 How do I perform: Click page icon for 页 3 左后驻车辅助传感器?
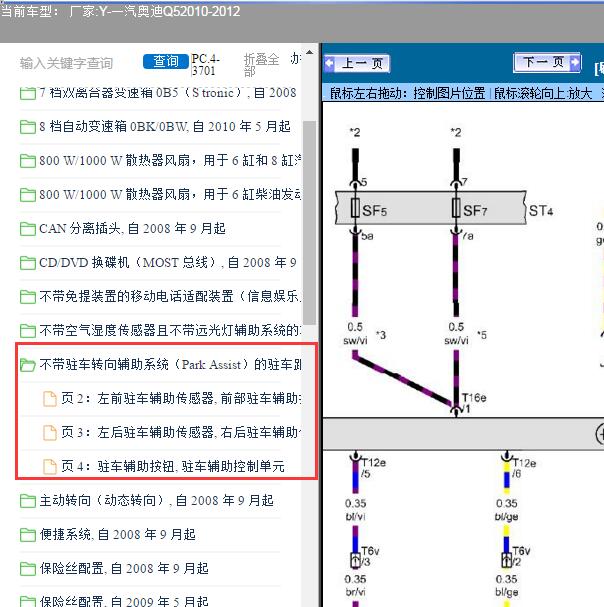tap(50, 433)
